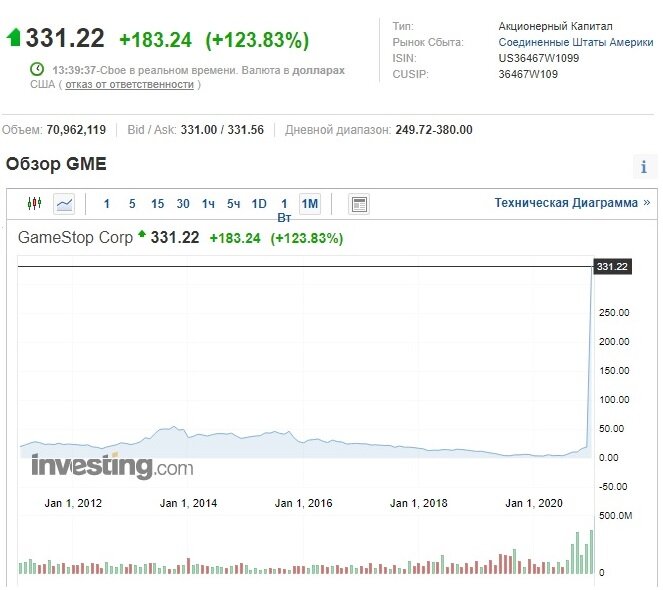The image size is (663, 590).
Task: Switch to candlestick chart type
Action: click(35, 204)
